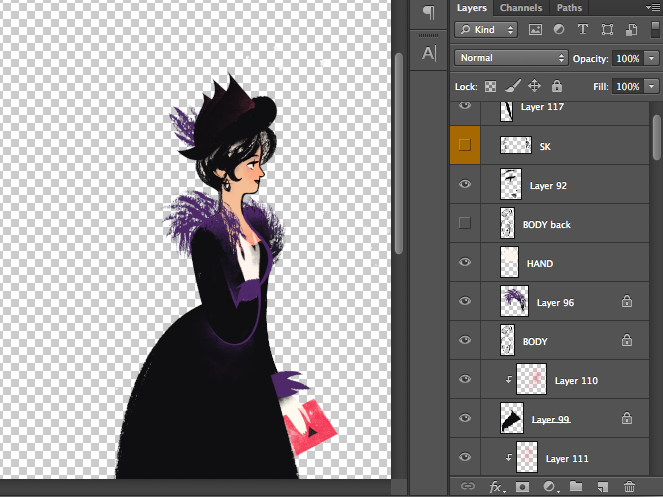This screenshot has width=663, height=497.
Task: Delete layer with trash icon
Action: coord(629,486)
